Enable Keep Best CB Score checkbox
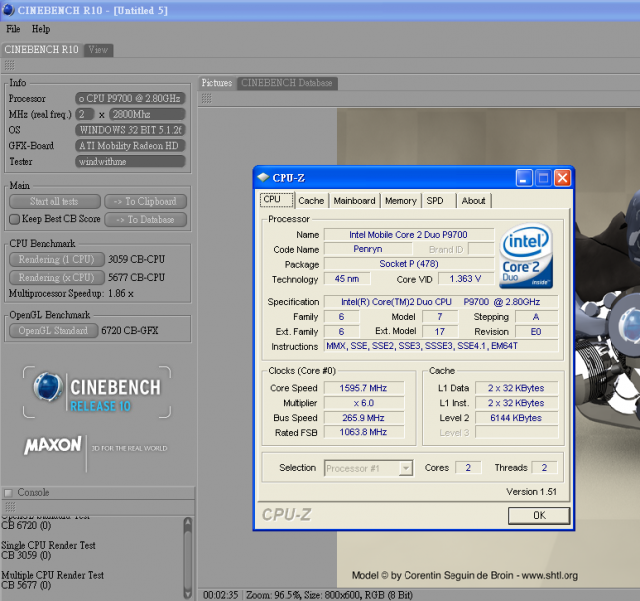Screen dimensions: 640x601 click(x=14, y=219)
